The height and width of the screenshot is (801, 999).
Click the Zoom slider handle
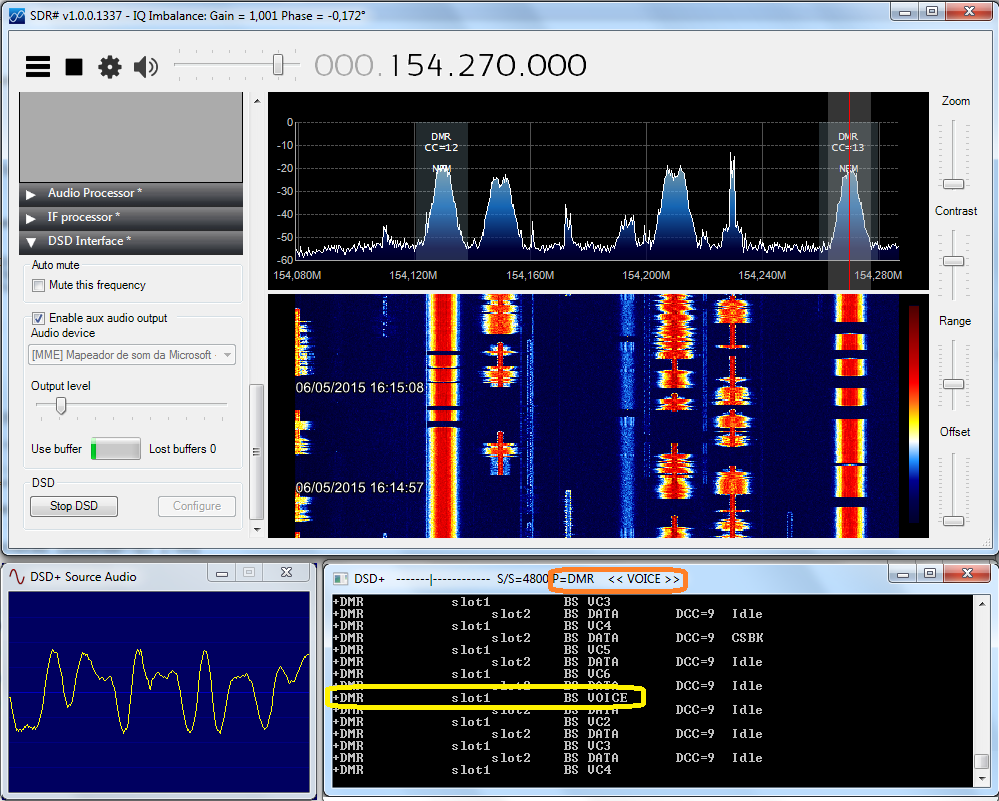point(954,184)
